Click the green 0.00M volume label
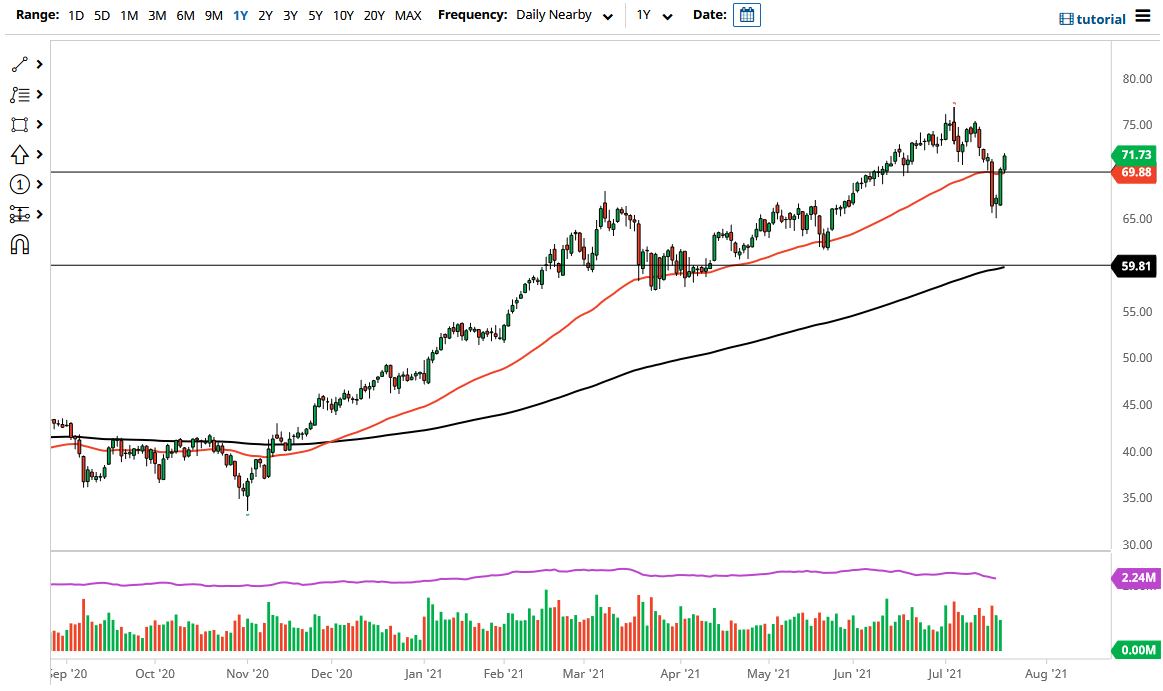This screenshot has width=1163, height=691. [1136, 649]
